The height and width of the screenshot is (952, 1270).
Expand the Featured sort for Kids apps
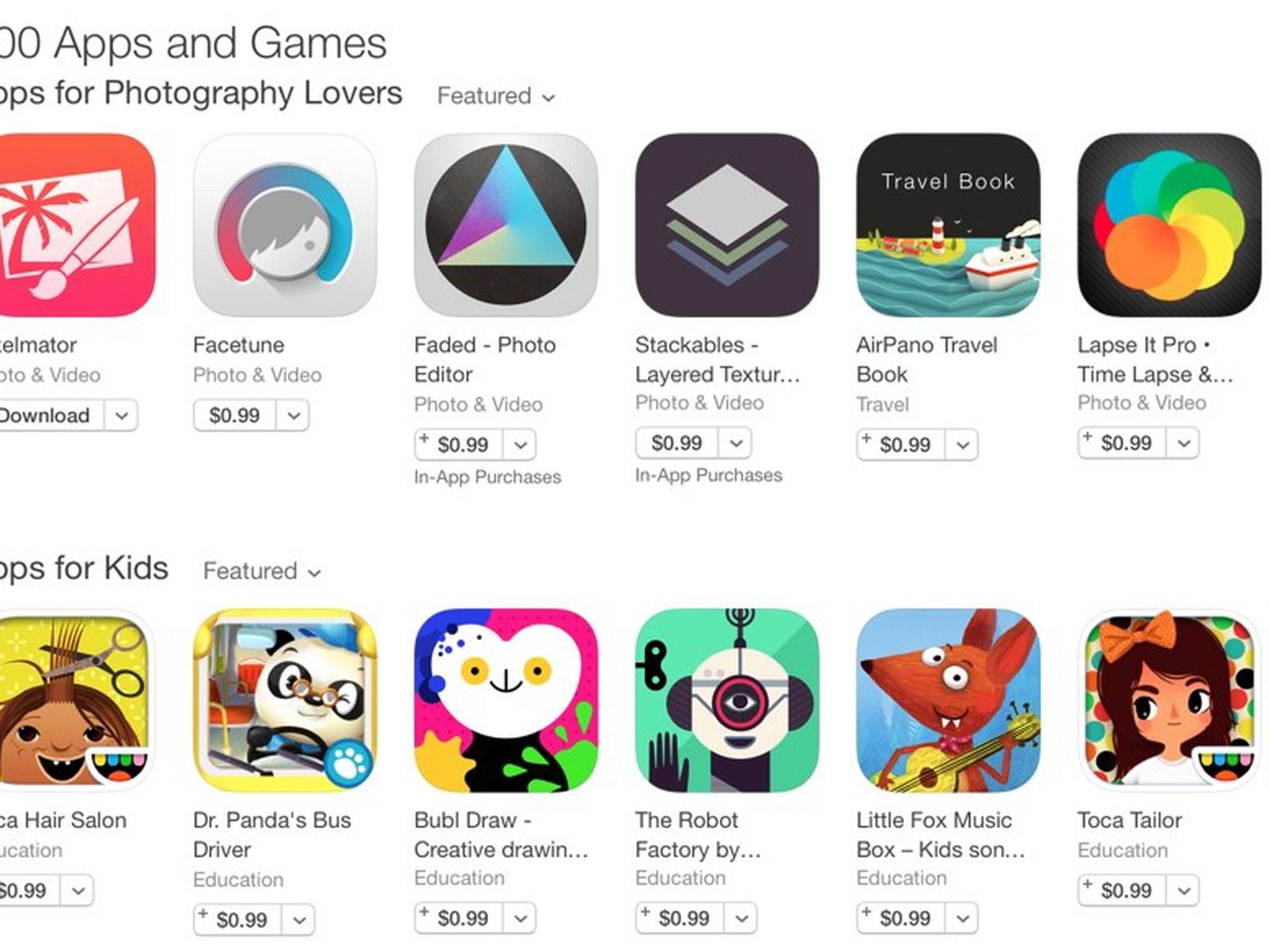(x=262, y=571)
